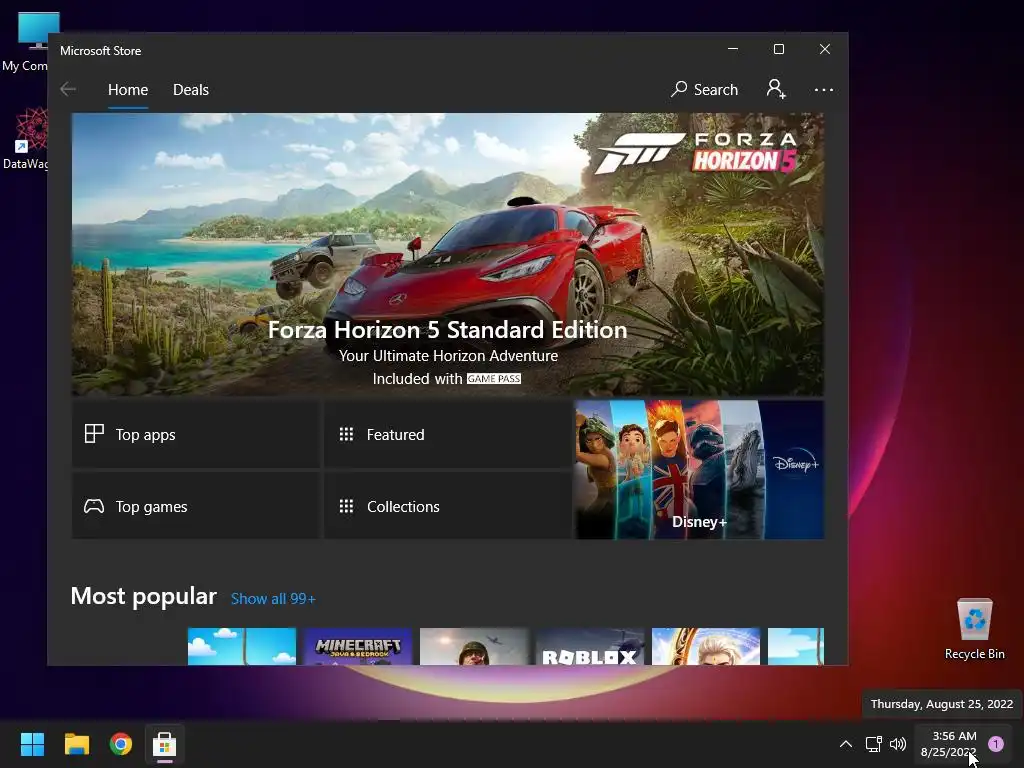
Task: Select the soldier game thumbnail in Most popular
Action: click(x=474, y=647)
